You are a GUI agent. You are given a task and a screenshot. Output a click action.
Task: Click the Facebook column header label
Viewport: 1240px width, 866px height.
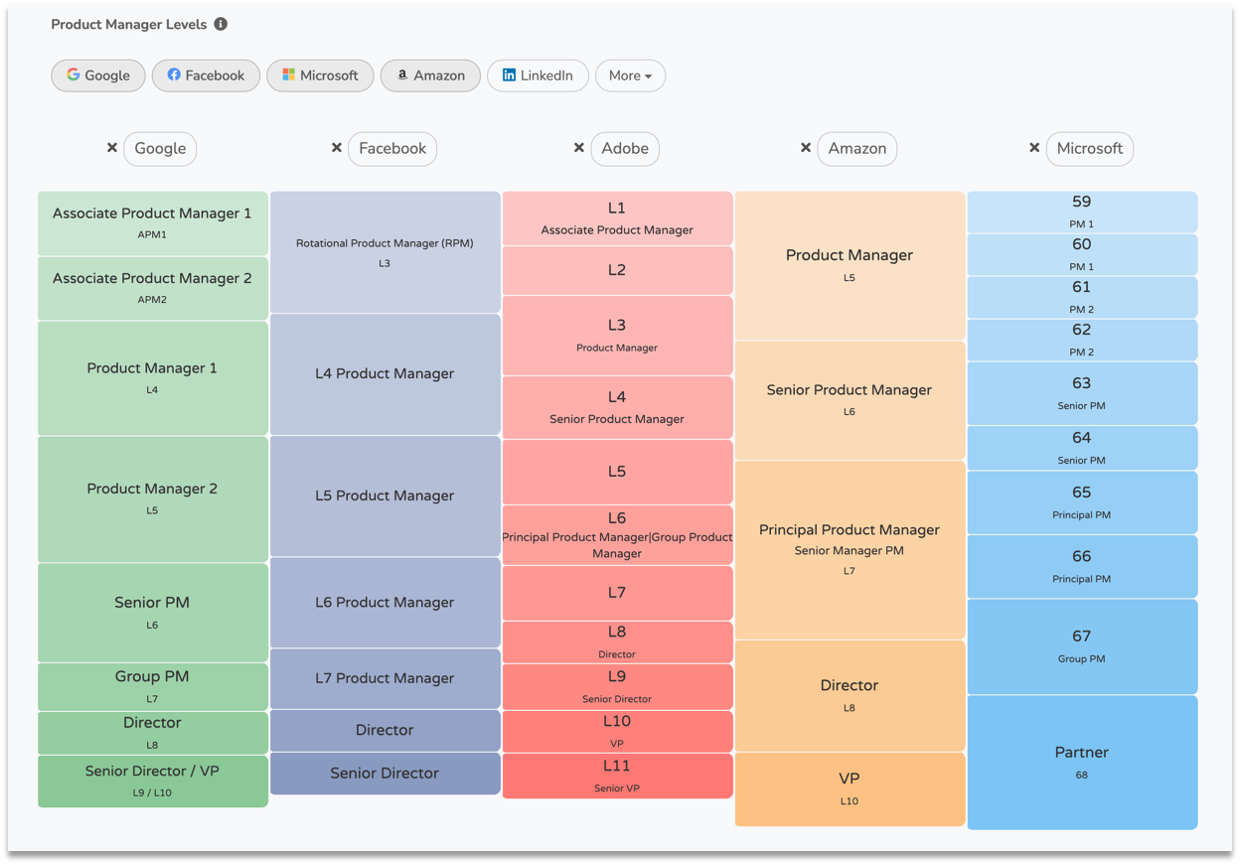point(392,148)
